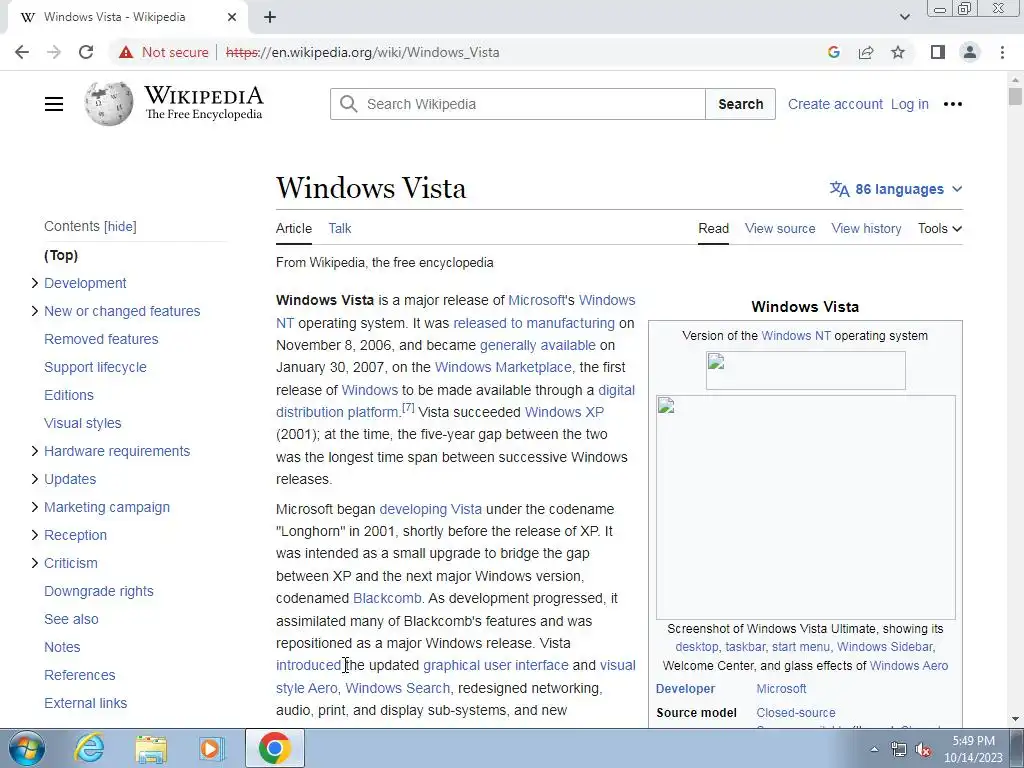Click the broken Vista screenshot image
This screenshot has width=1024, height=768.
click(805, 507)
